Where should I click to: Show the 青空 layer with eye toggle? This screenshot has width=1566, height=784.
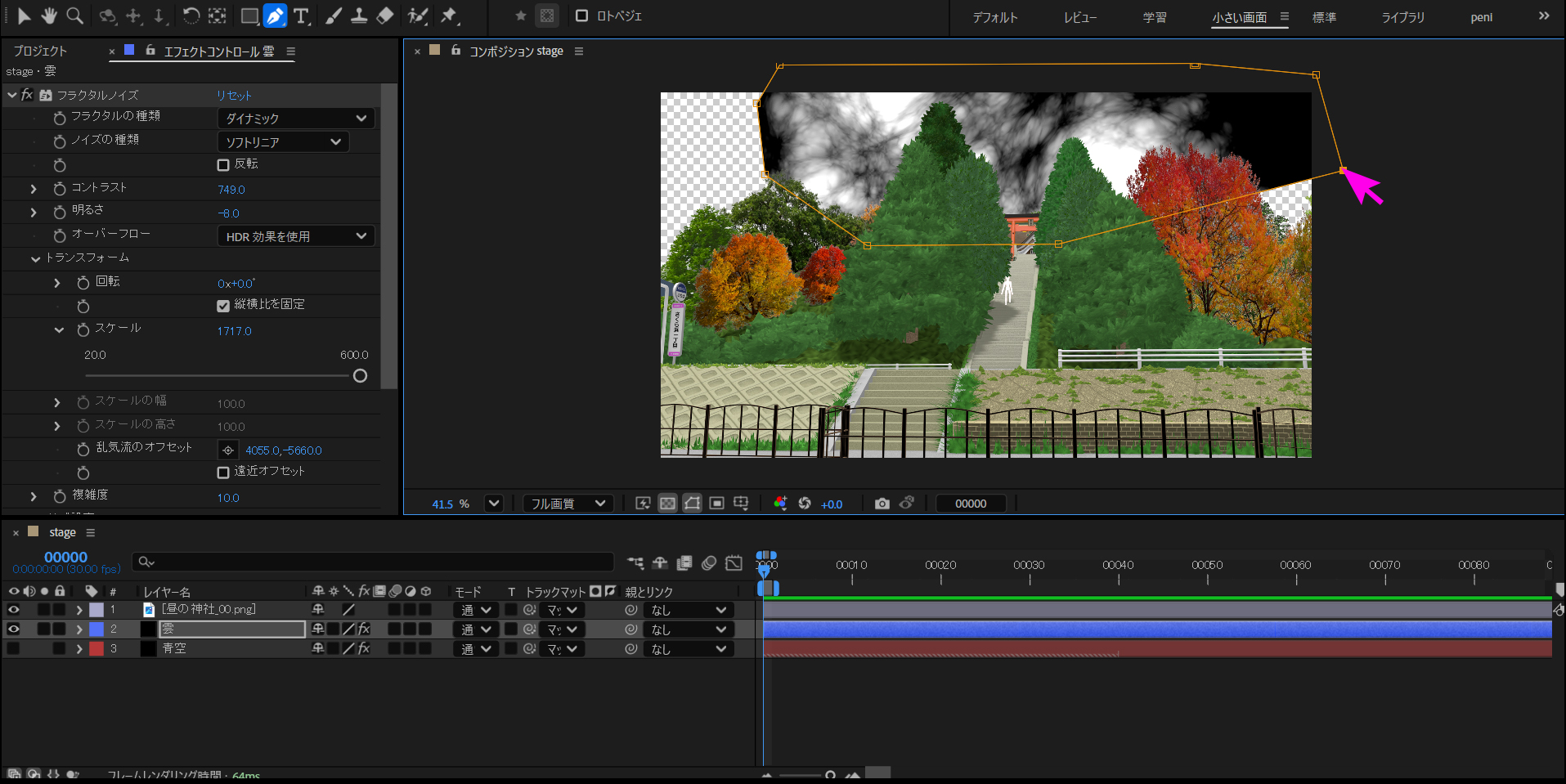[14, 648]
